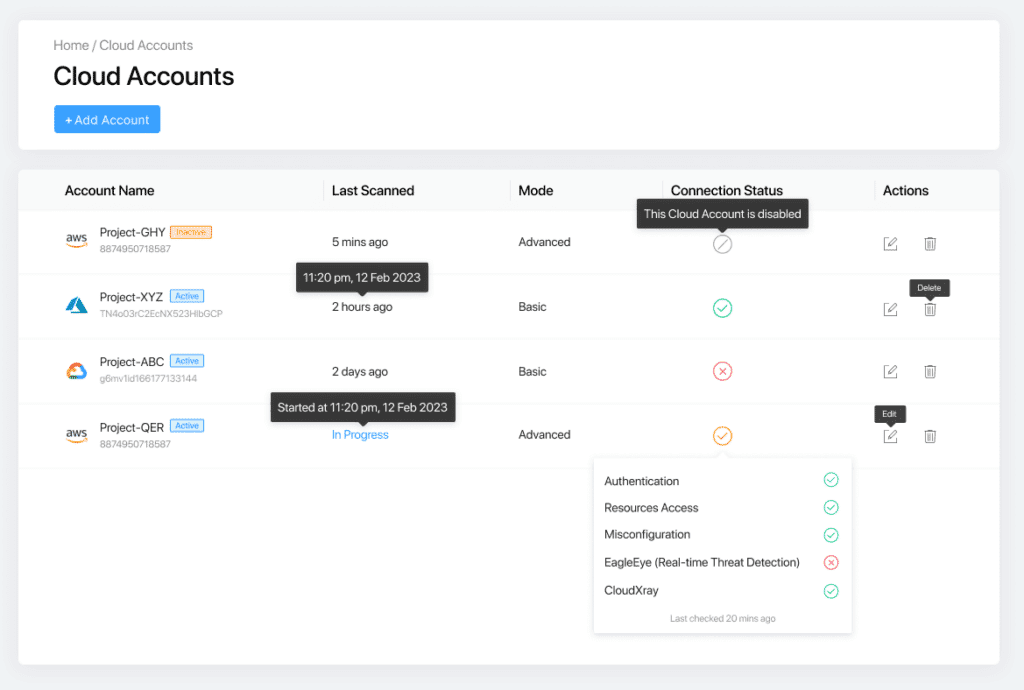Click disabled connection status icon for Project-GHY
The image size is (1024, 690).
(722, 244)
